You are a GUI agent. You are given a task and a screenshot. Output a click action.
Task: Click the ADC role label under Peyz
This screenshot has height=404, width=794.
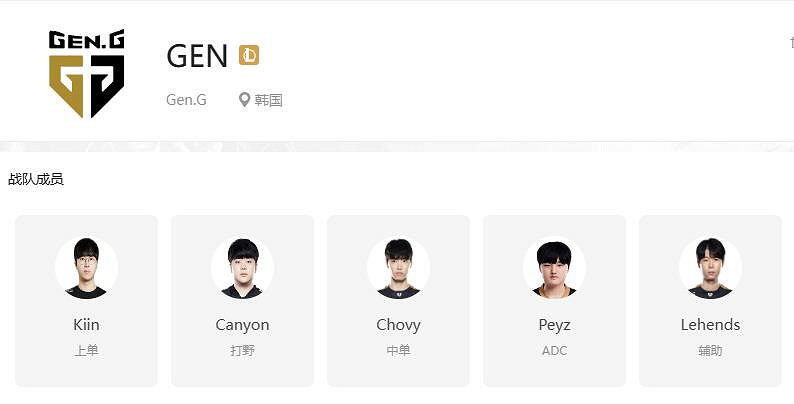tap(554, 350)
